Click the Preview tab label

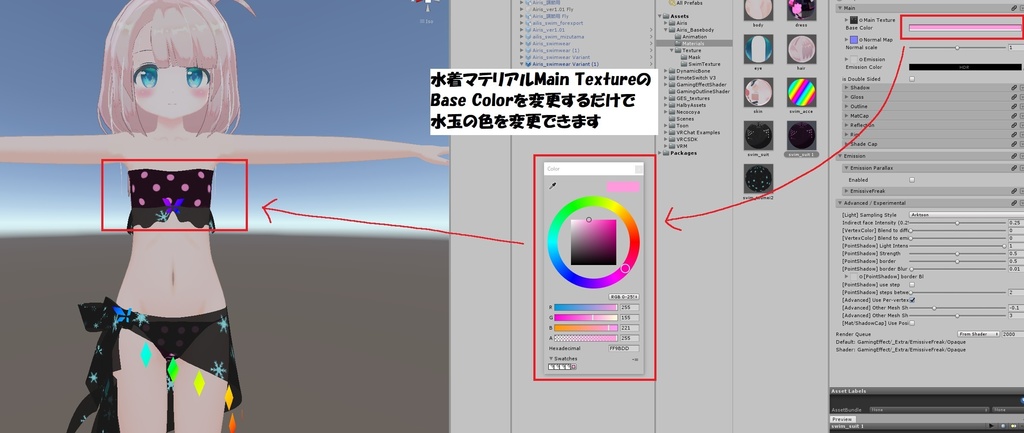pyautogui.click(x=841, y=419)
